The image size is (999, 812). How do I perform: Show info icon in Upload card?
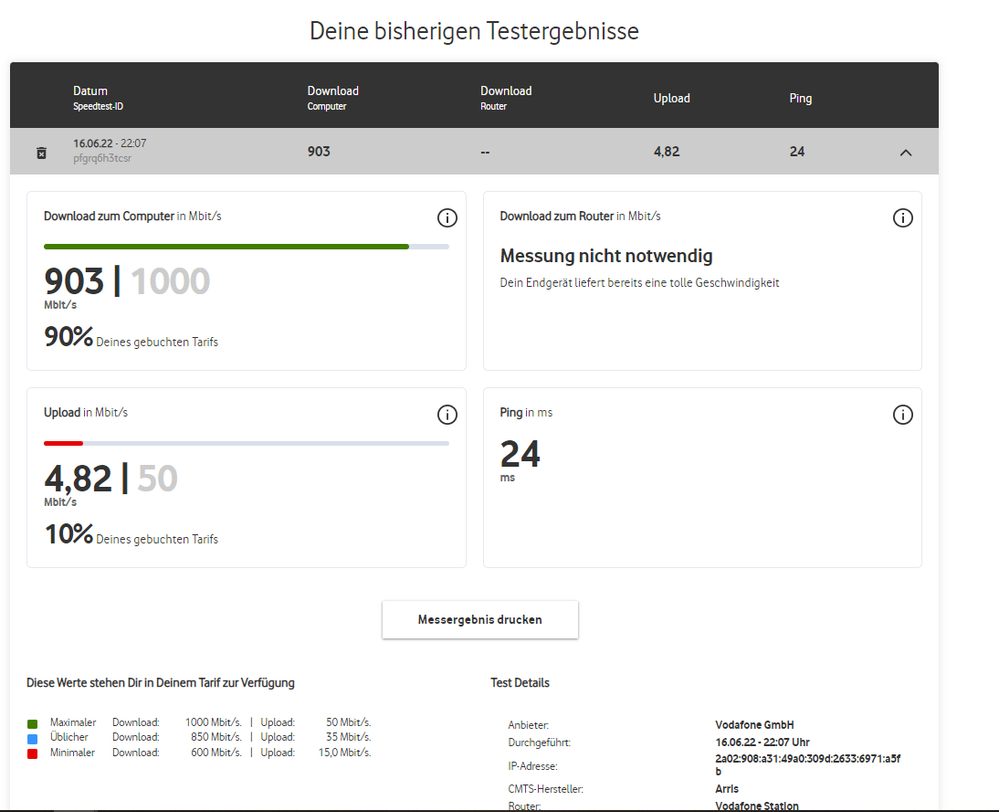click(447, 414)
